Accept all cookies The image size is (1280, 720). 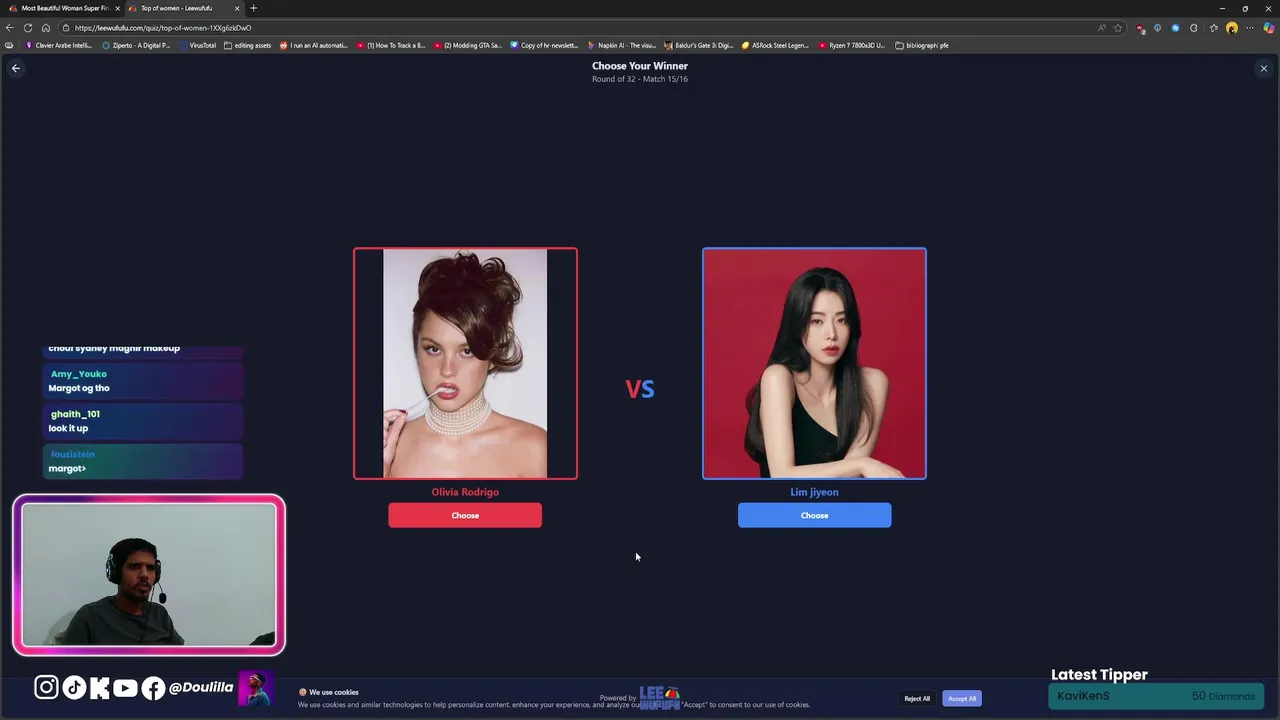coord(962,698)
